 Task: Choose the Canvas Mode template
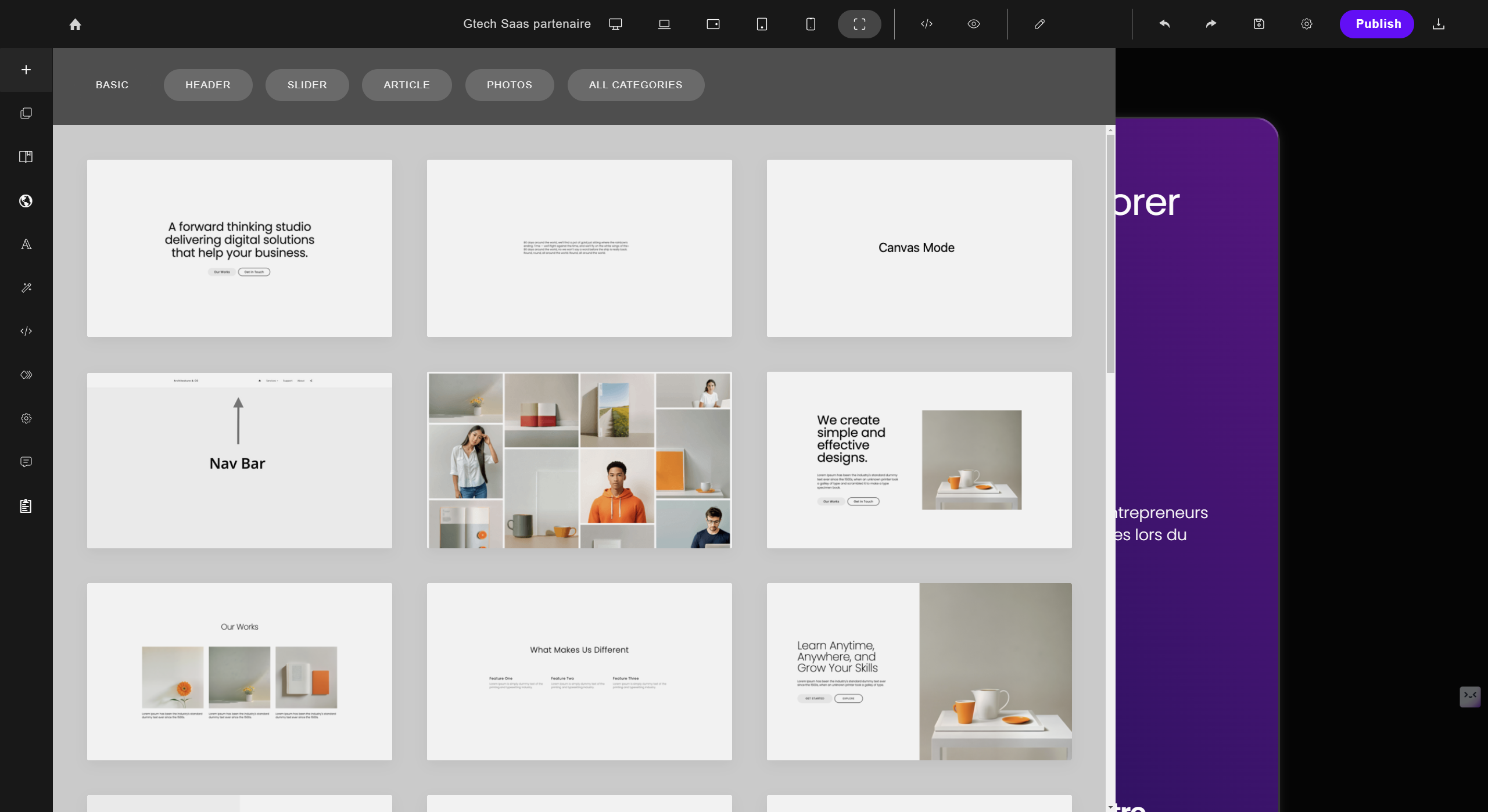point(919,248)
